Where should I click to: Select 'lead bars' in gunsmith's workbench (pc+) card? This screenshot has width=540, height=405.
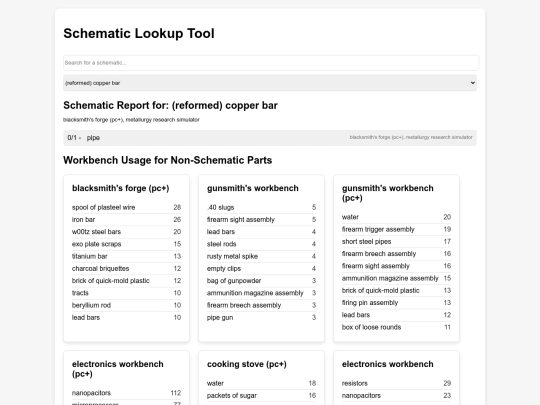click(396, 315)
